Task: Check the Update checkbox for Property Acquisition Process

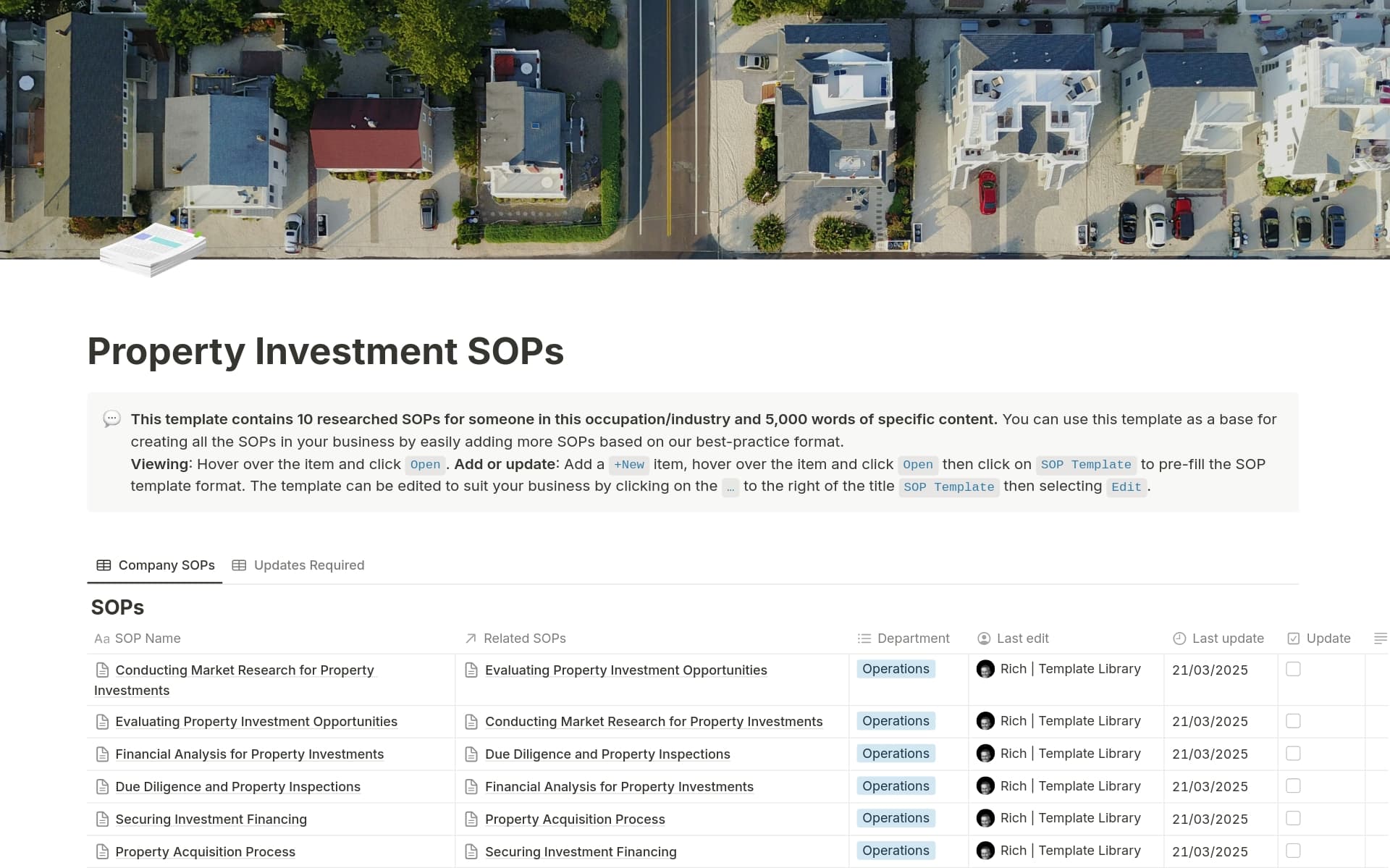Action: 1294,851
